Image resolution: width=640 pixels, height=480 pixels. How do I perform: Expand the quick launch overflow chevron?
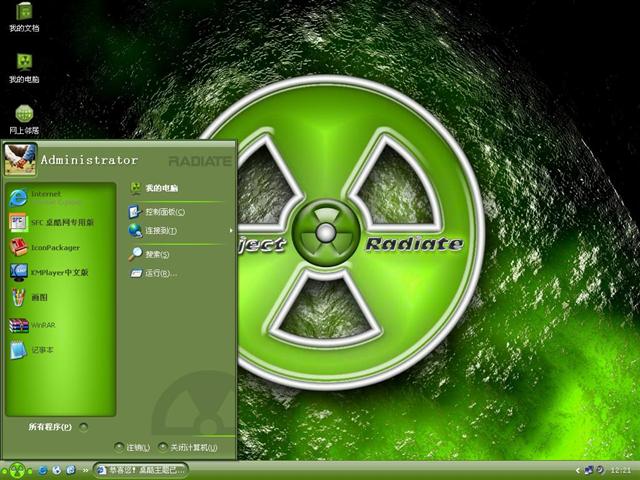point(85,471)
